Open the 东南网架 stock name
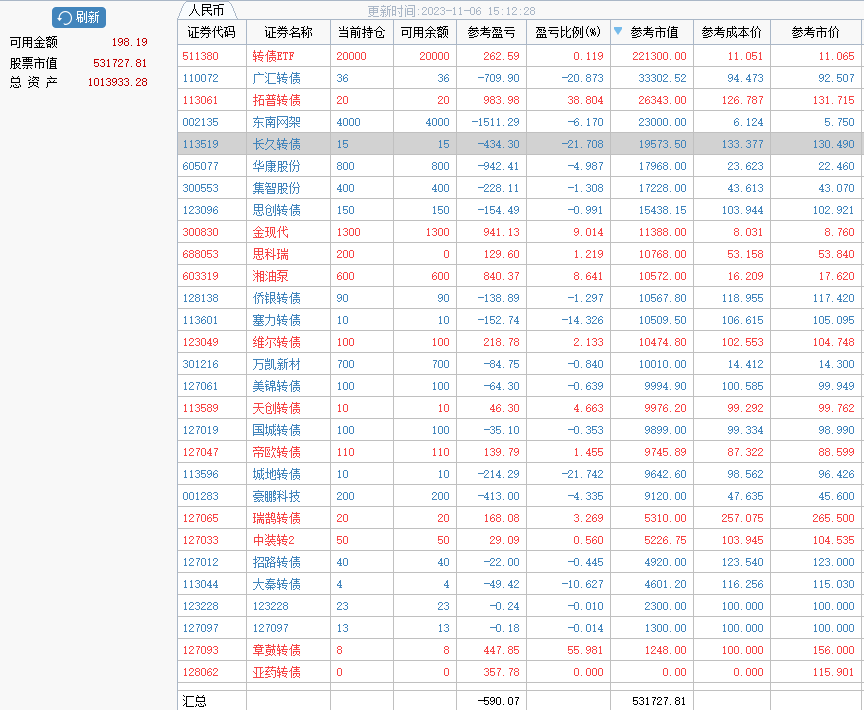This screenshot has height=710, width=864. pyautogui.click(x=276, y=122)
